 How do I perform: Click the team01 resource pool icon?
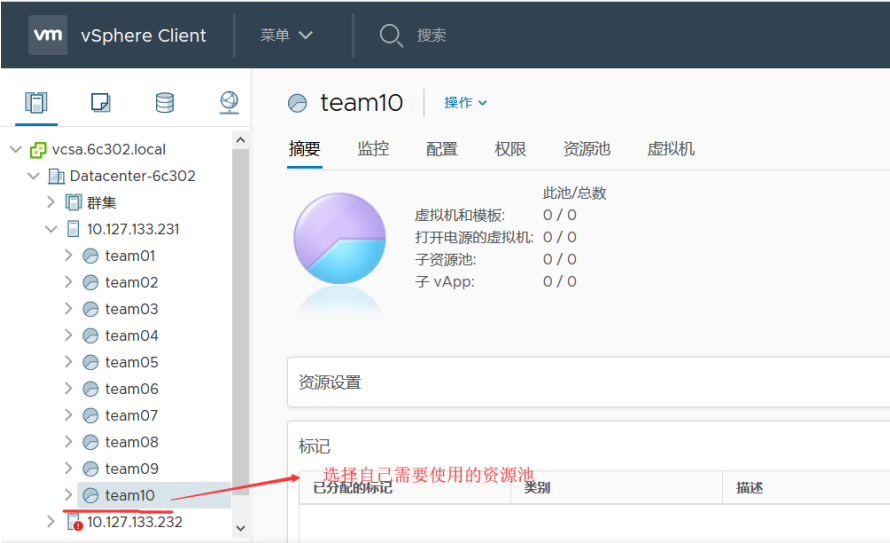[x=91, y=256]
